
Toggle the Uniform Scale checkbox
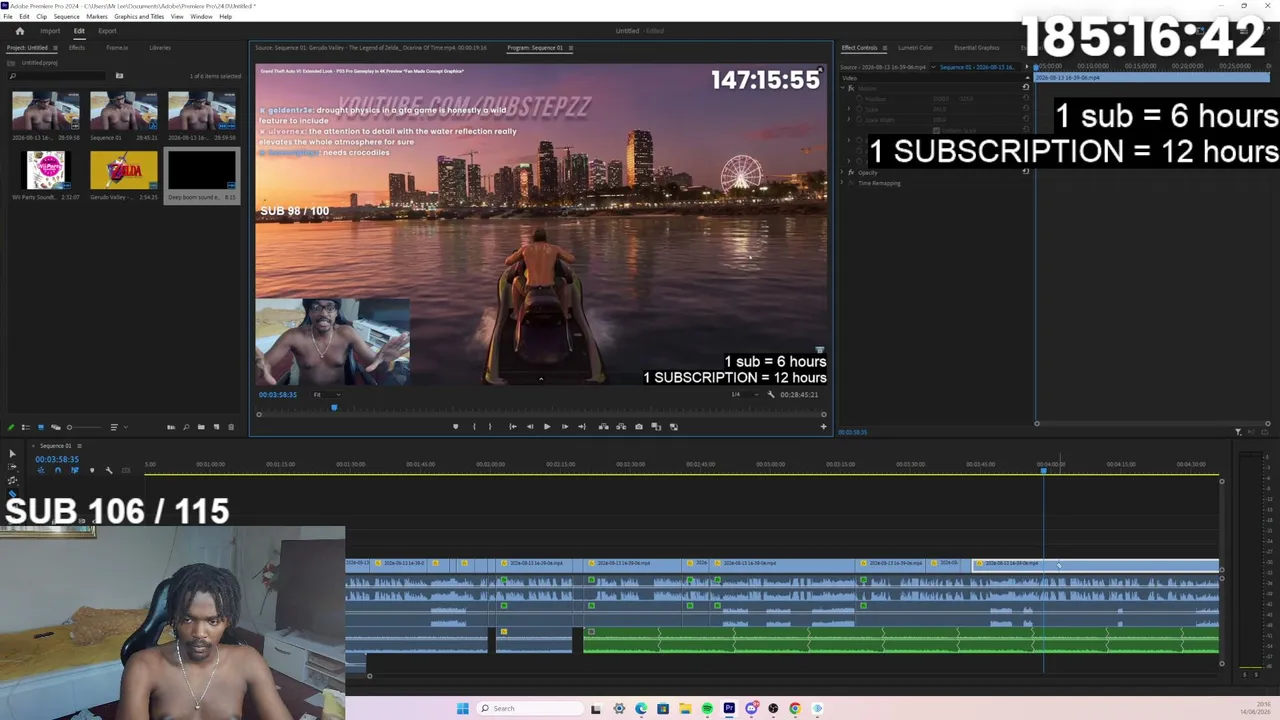936,130
